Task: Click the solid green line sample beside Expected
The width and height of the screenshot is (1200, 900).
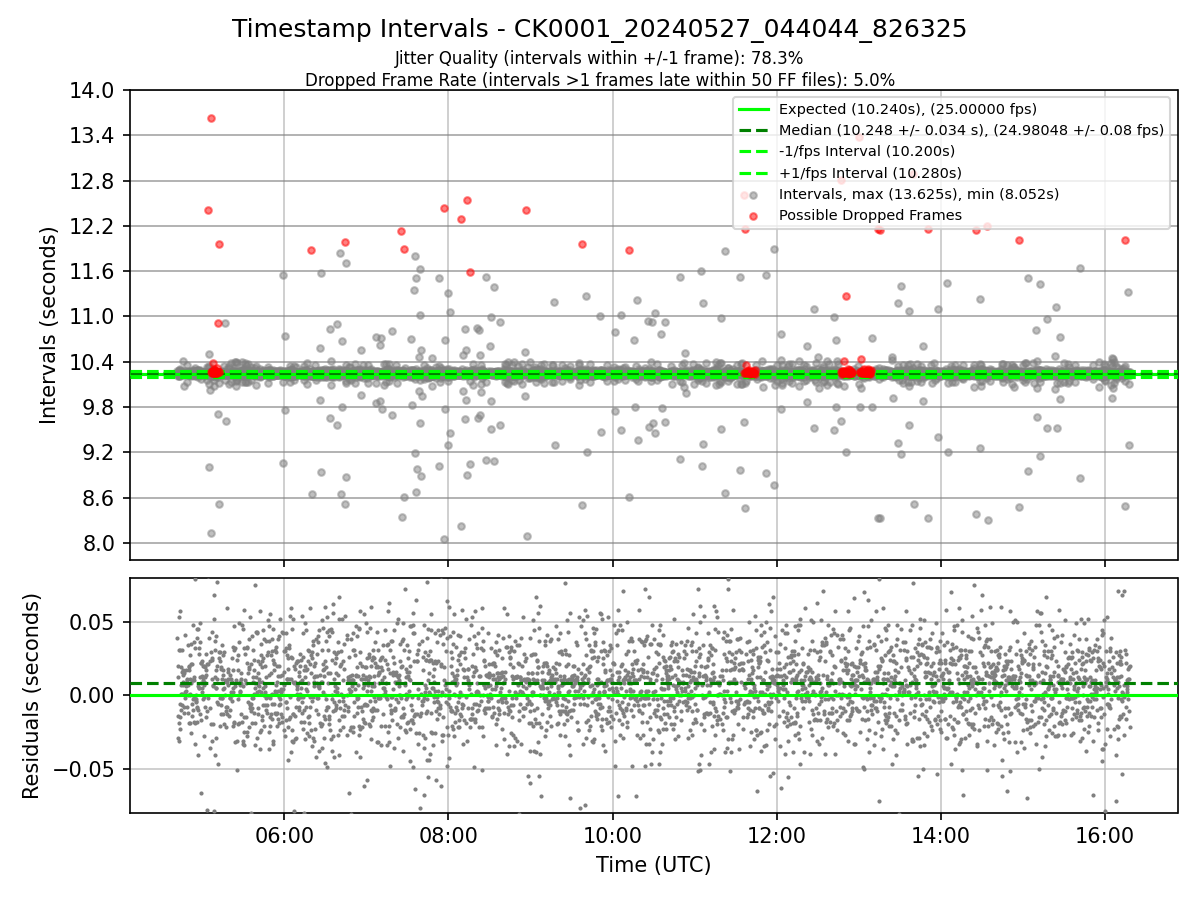Action: coord(754,109)
